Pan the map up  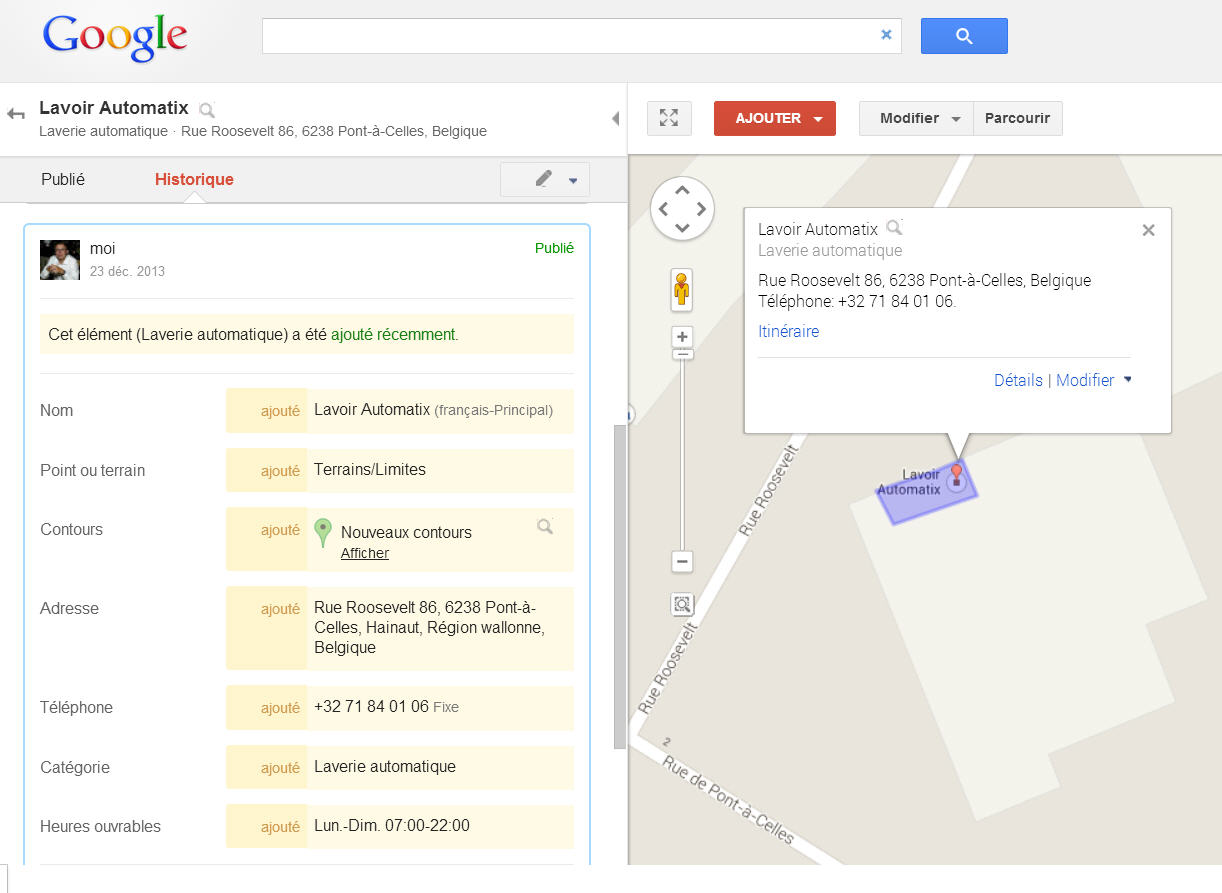click(x=682, y=190)
